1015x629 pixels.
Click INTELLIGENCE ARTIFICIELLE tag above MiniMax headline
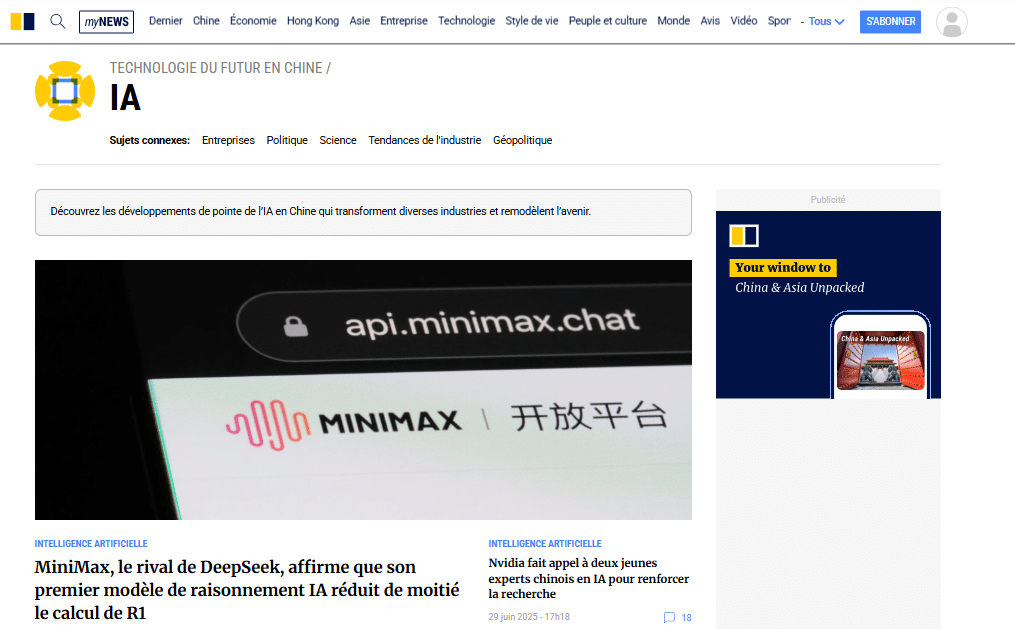[91, 544]
